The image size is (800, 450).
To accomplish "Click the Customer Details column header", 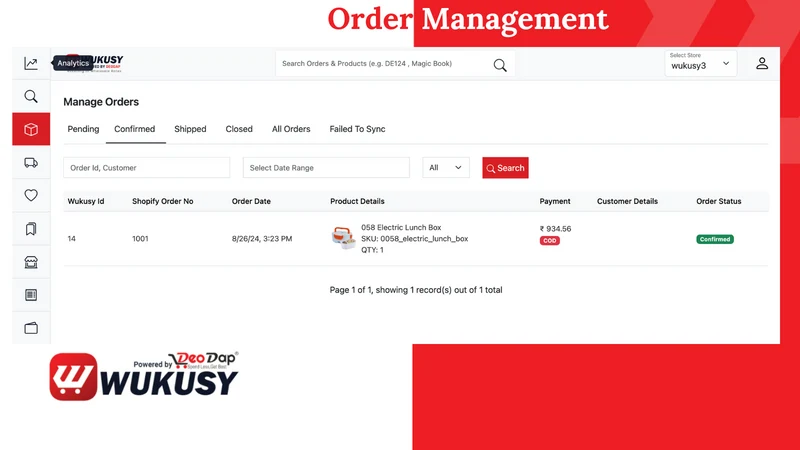I will (627, 202).
